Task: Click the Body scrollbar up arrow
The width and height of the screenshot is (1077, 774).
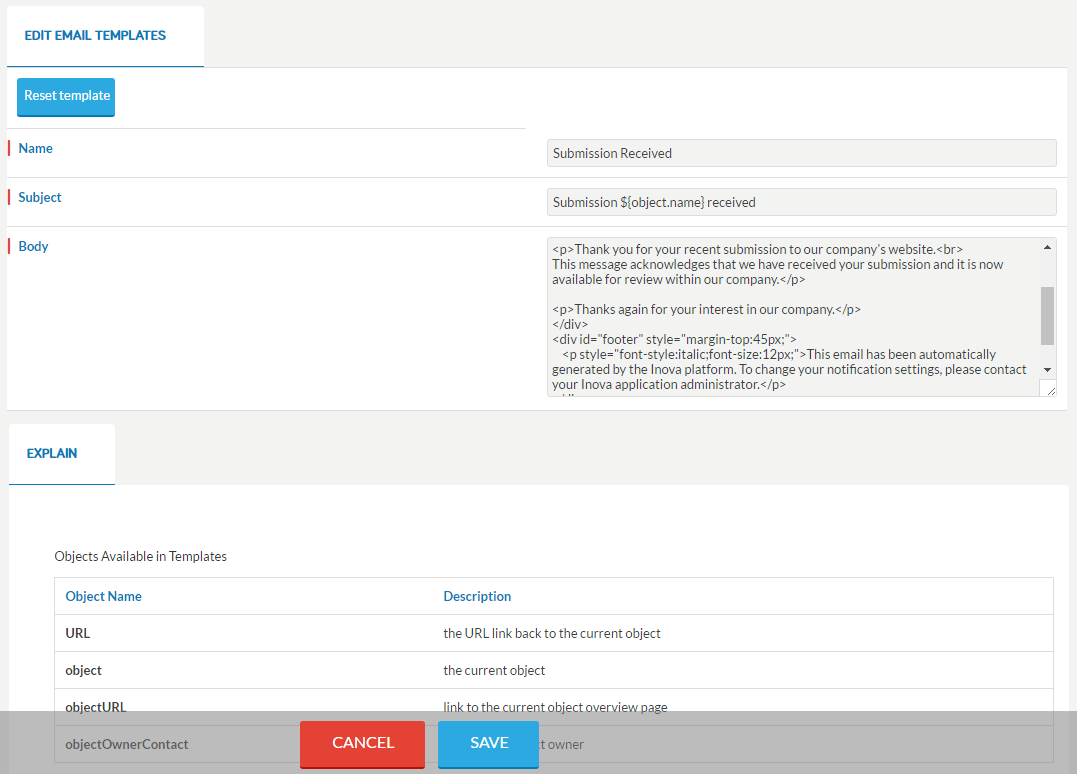Action: pyautogui.click(x=1047, y=247)
